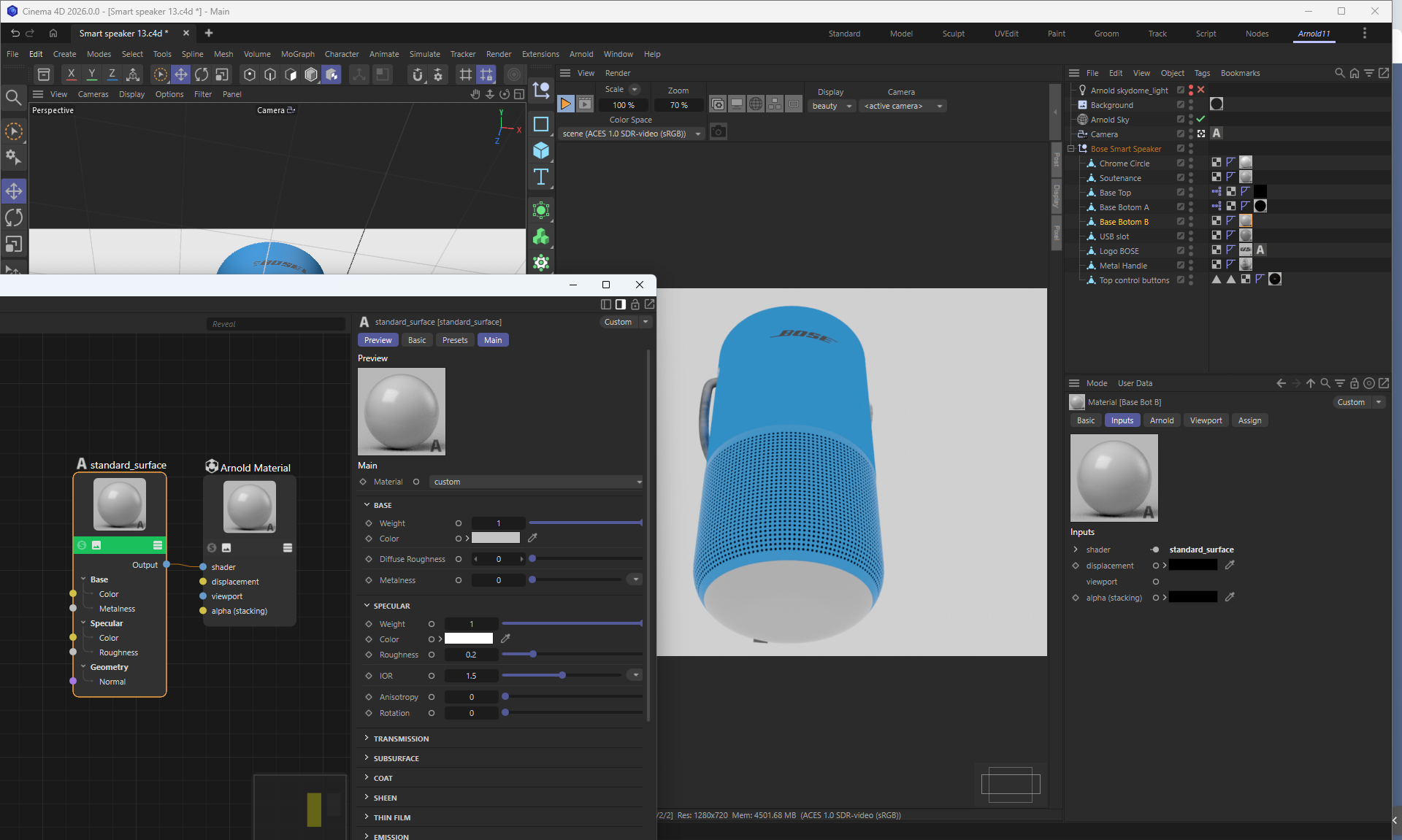Click the Arnold snapshot camera icon

[719, 132]
